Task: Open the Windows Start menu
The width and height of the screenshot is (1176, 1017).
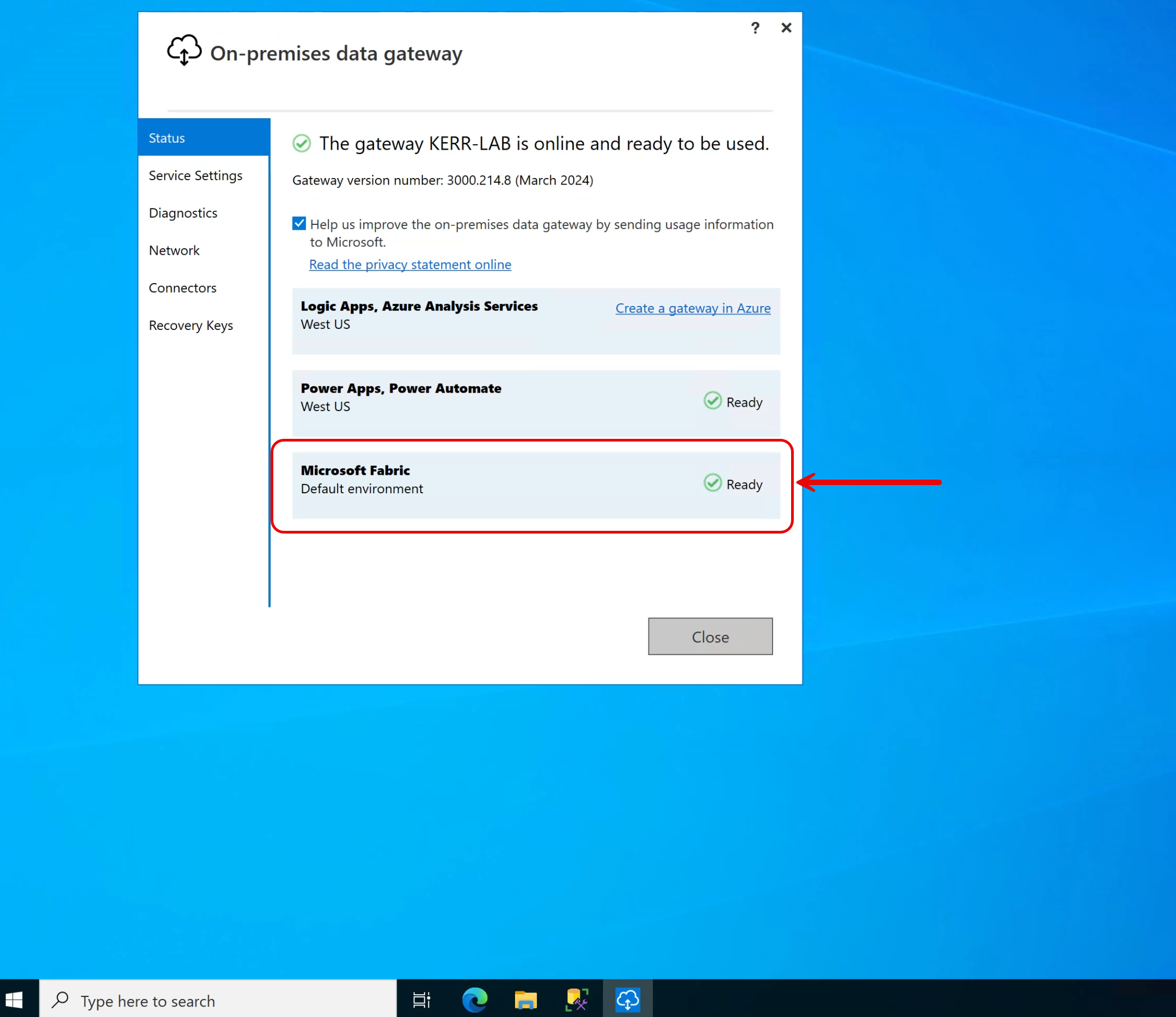Action: [x=14, y=1000]
